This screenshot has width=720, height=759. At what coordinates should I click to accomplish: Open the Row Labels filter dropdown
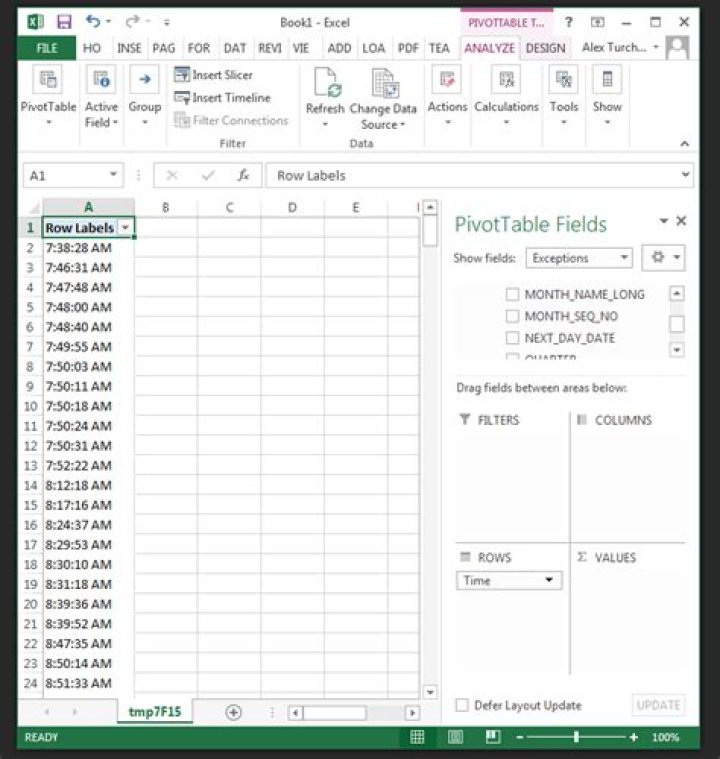click(x=125, y=228)
